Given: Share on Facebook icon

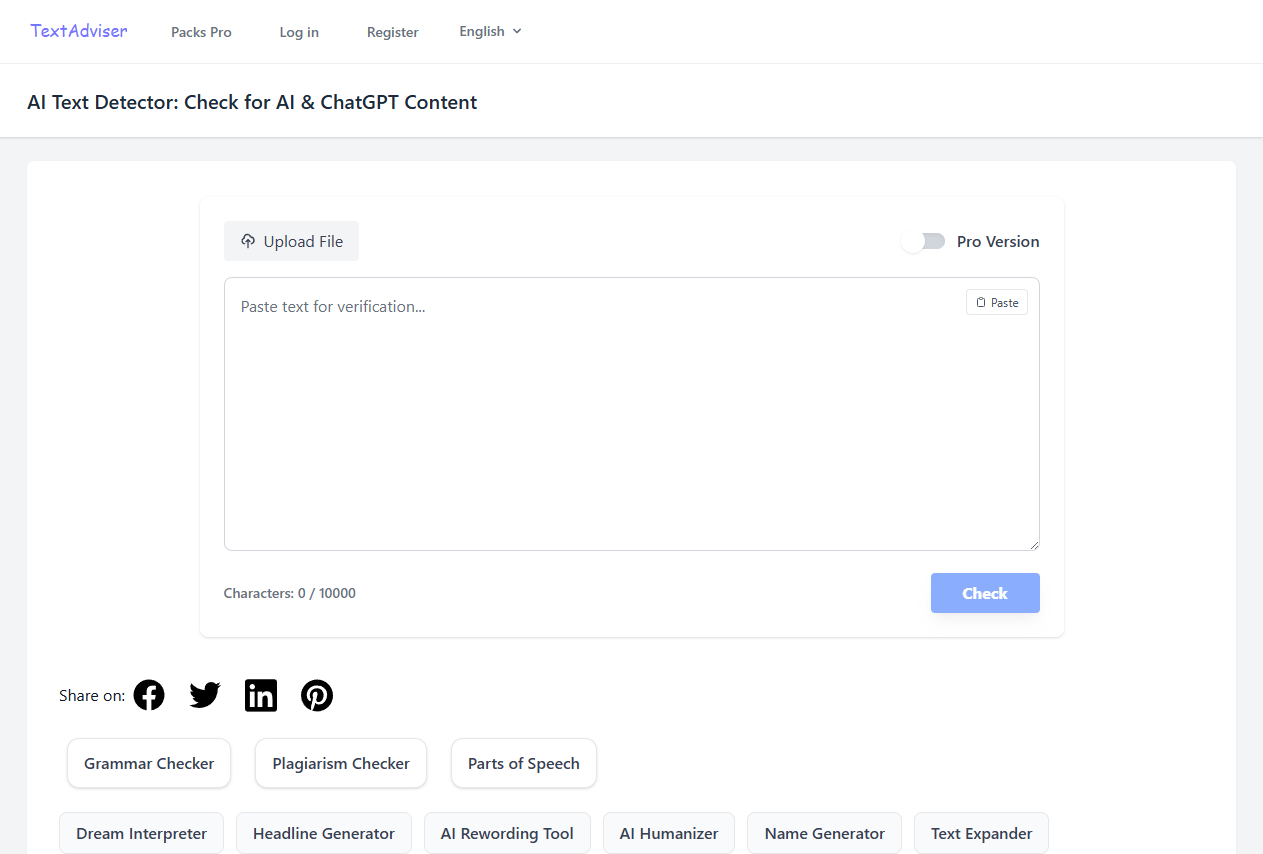Looking at the screenshot, I should coord(149,695).
